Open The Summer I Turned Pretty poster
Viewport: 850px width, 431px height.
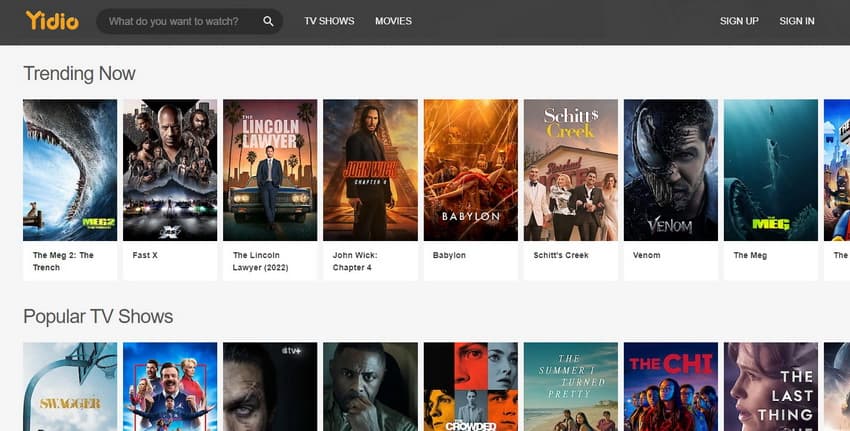(x=571, y=387)
